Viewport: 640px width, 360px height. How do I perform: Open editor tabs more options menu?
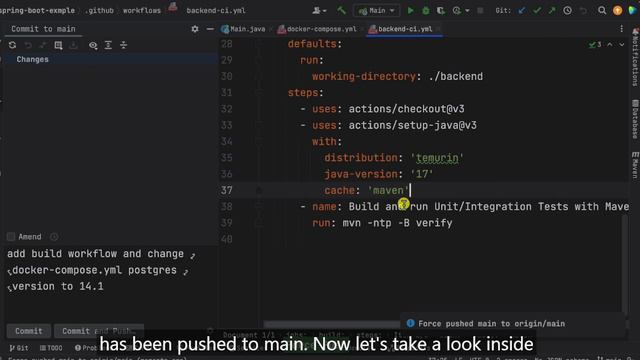click(x=621, y=29)
